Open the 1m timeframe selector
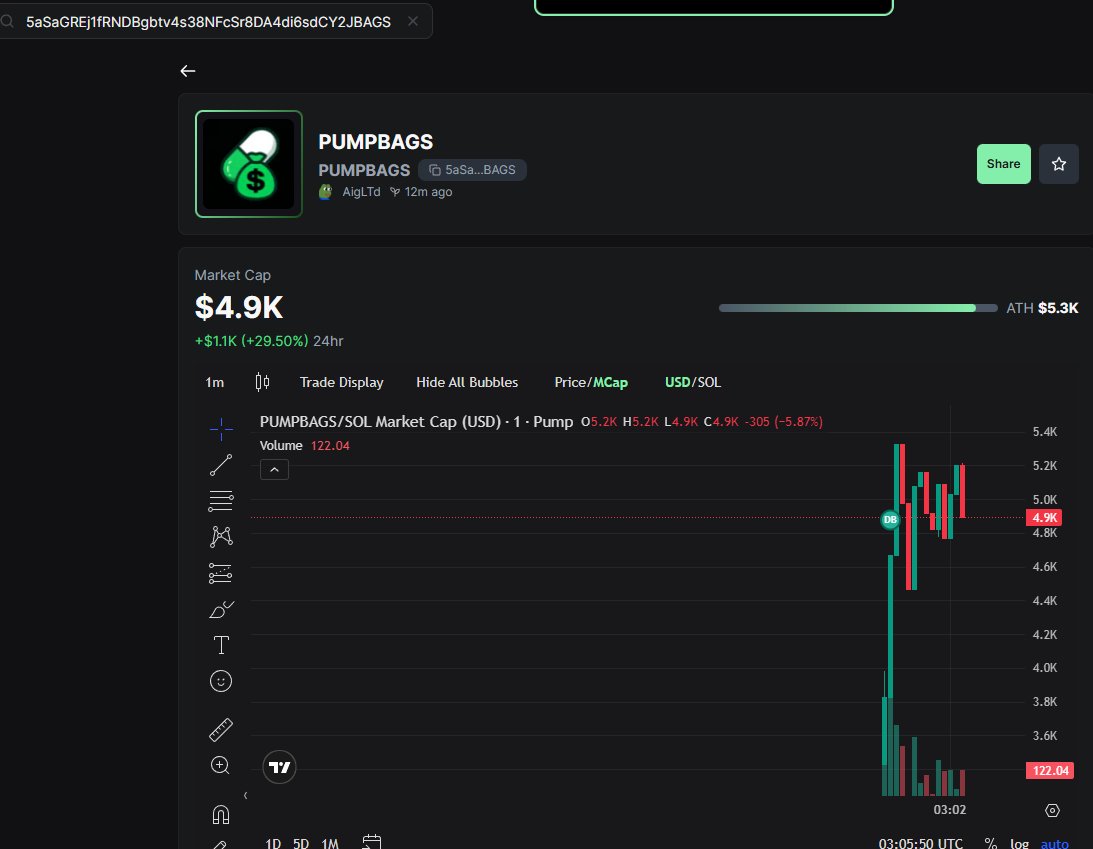Screen dimensions: 1093x849 [215, 382]
